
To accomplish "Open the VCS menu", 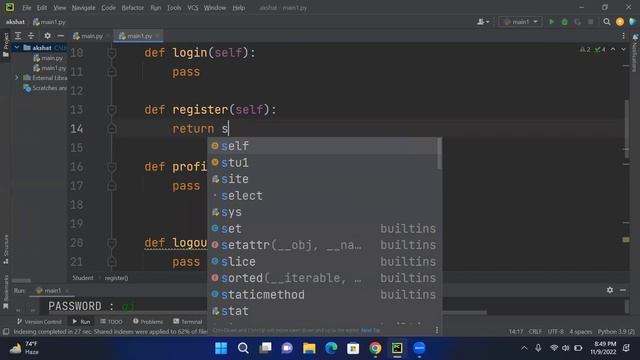I will click(x=193, y=8).
